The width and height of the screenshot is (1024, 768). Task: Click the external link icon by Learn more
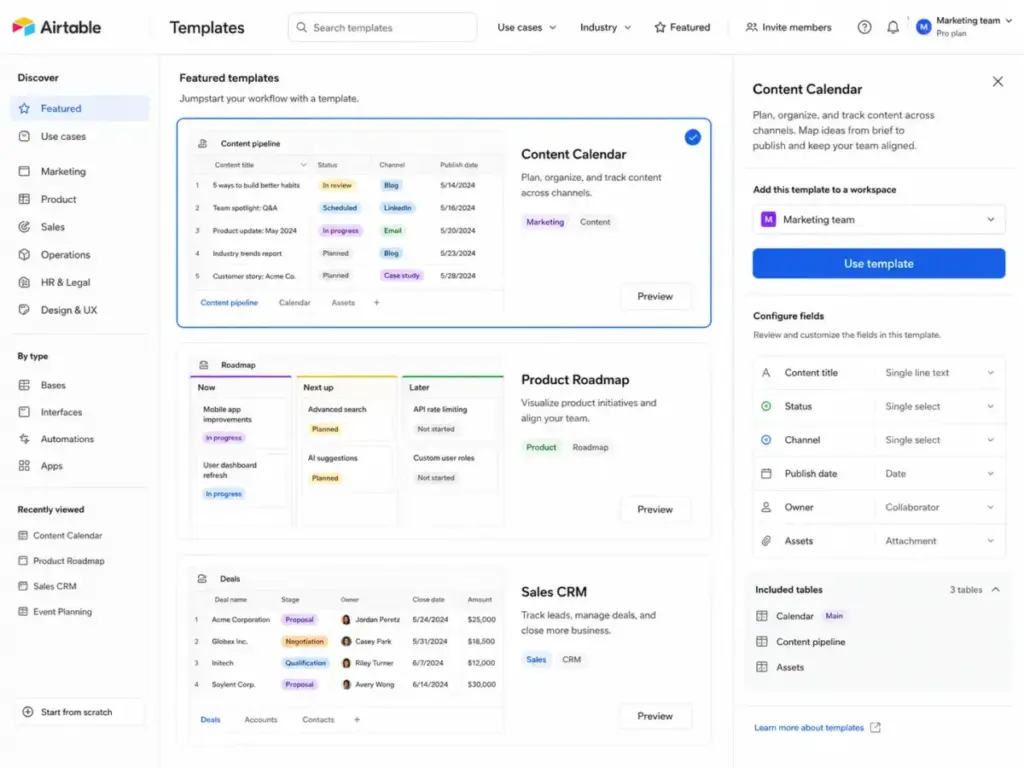point(875,728)
